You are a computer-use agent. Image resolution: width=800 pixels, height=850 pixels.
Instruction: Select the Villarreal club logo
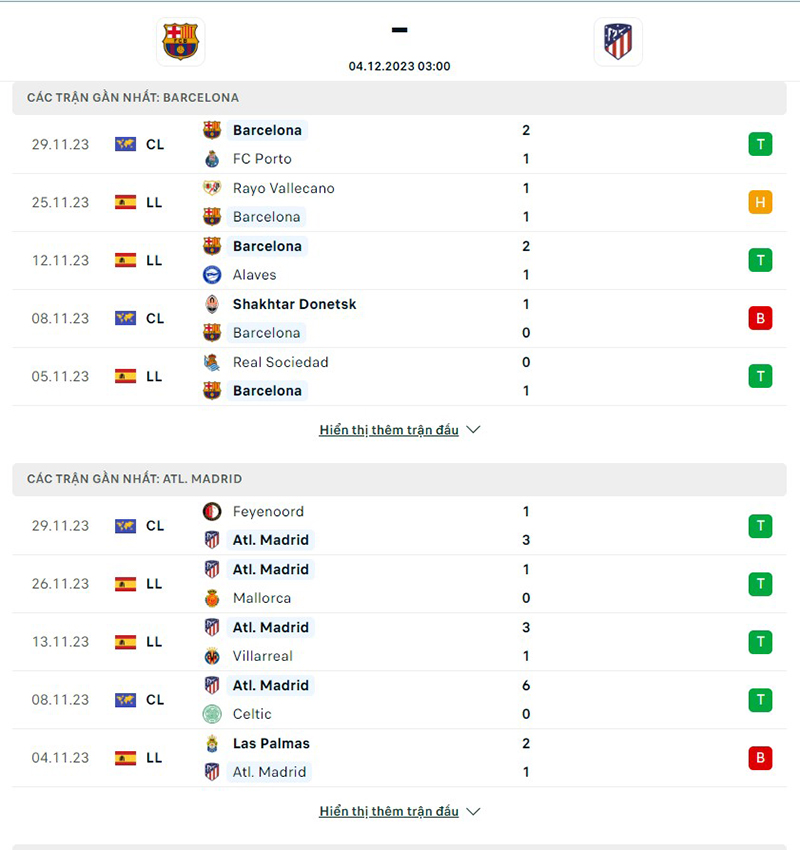tap(211, 656)
